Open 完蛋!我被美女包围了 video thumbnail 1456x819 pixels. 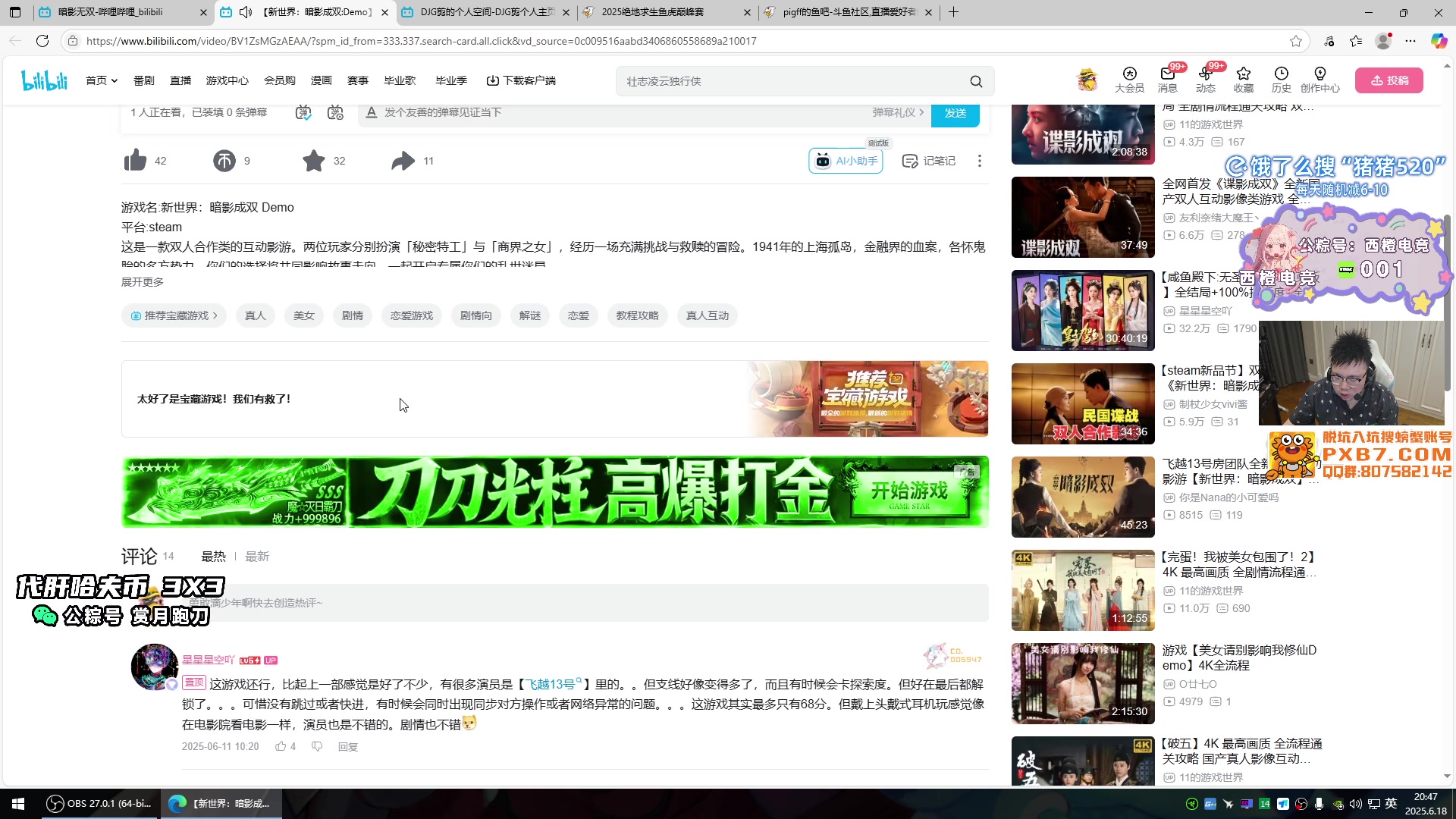pos(1083,590)
